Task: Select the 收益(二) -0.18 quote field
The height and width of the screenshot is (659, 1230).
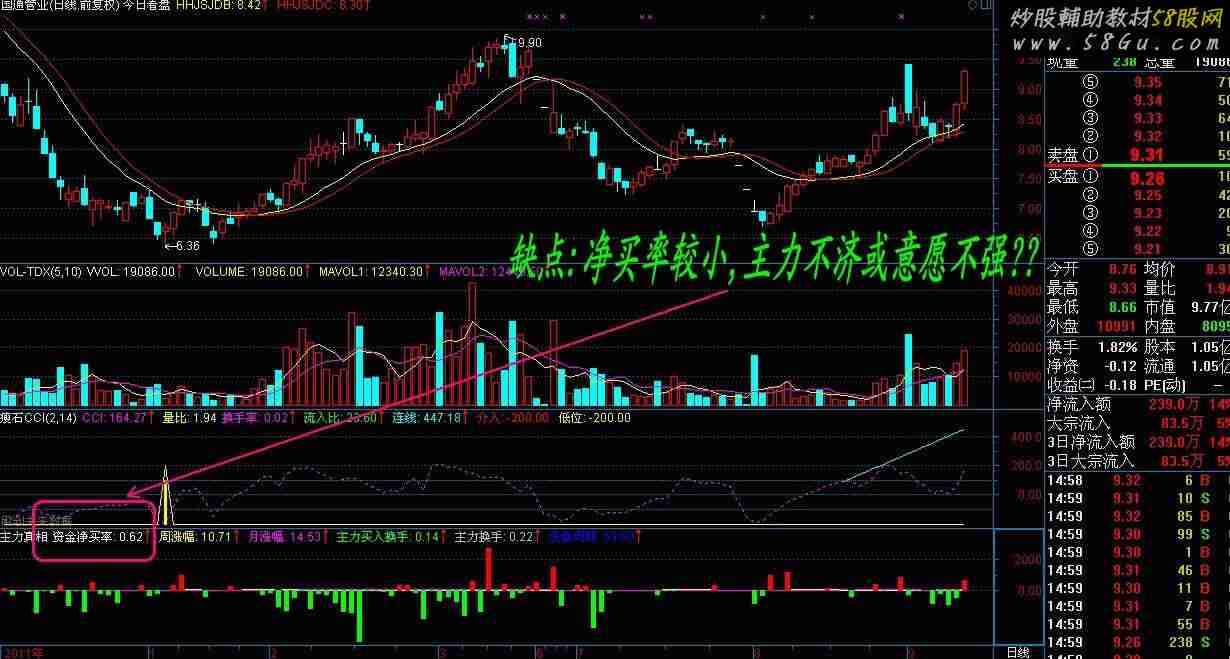Action: (x=1091, y=385)
